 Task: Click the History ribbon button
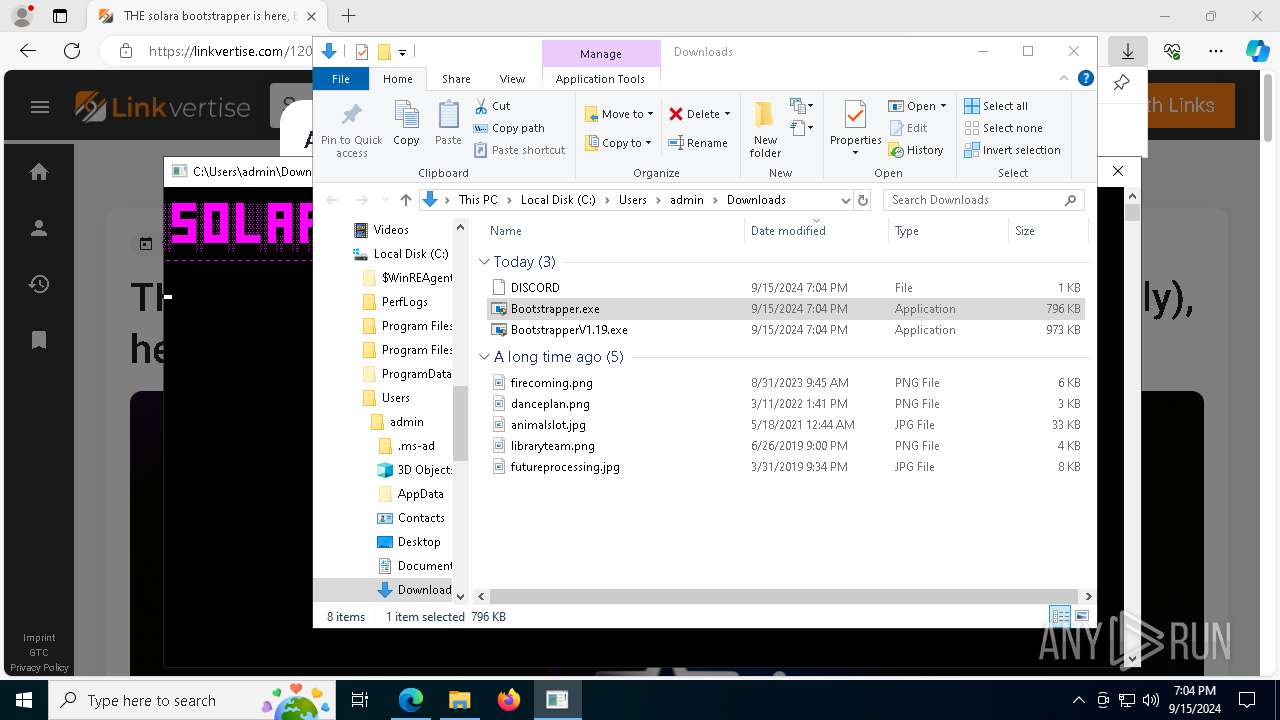916,150
